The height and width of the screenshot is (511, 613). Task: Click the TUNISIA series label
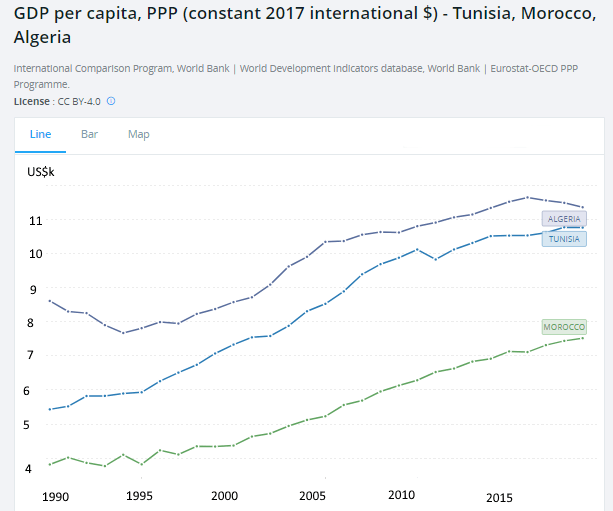point(564,239)
